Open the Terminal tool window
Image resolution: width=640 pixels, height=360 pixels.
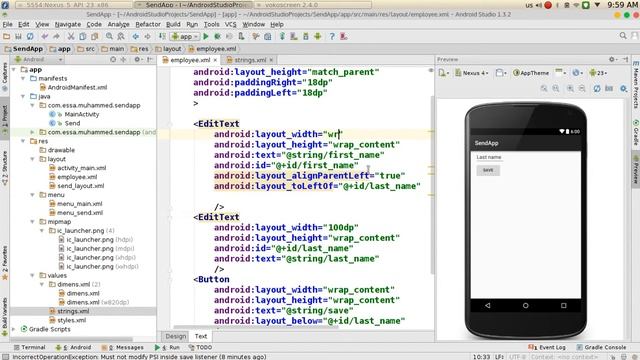click(29, 347)
